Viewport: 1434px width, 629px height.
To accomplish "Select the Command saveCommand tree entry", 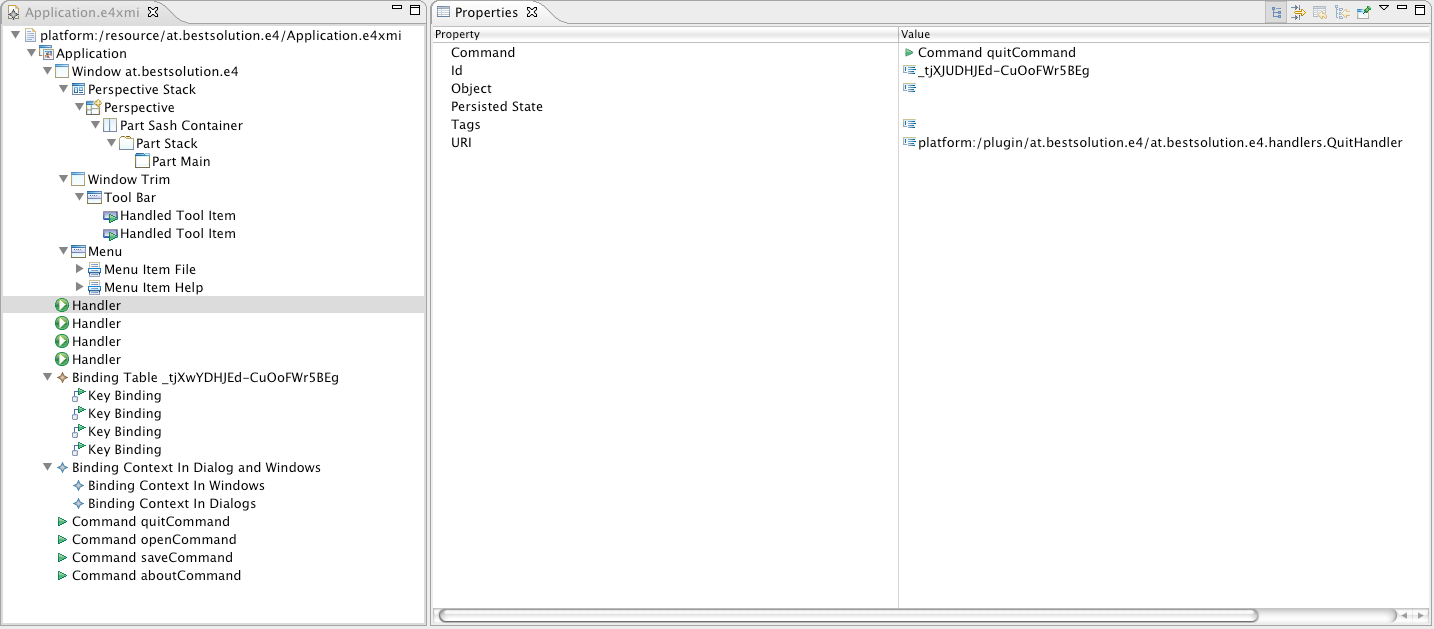I will 152,558.
